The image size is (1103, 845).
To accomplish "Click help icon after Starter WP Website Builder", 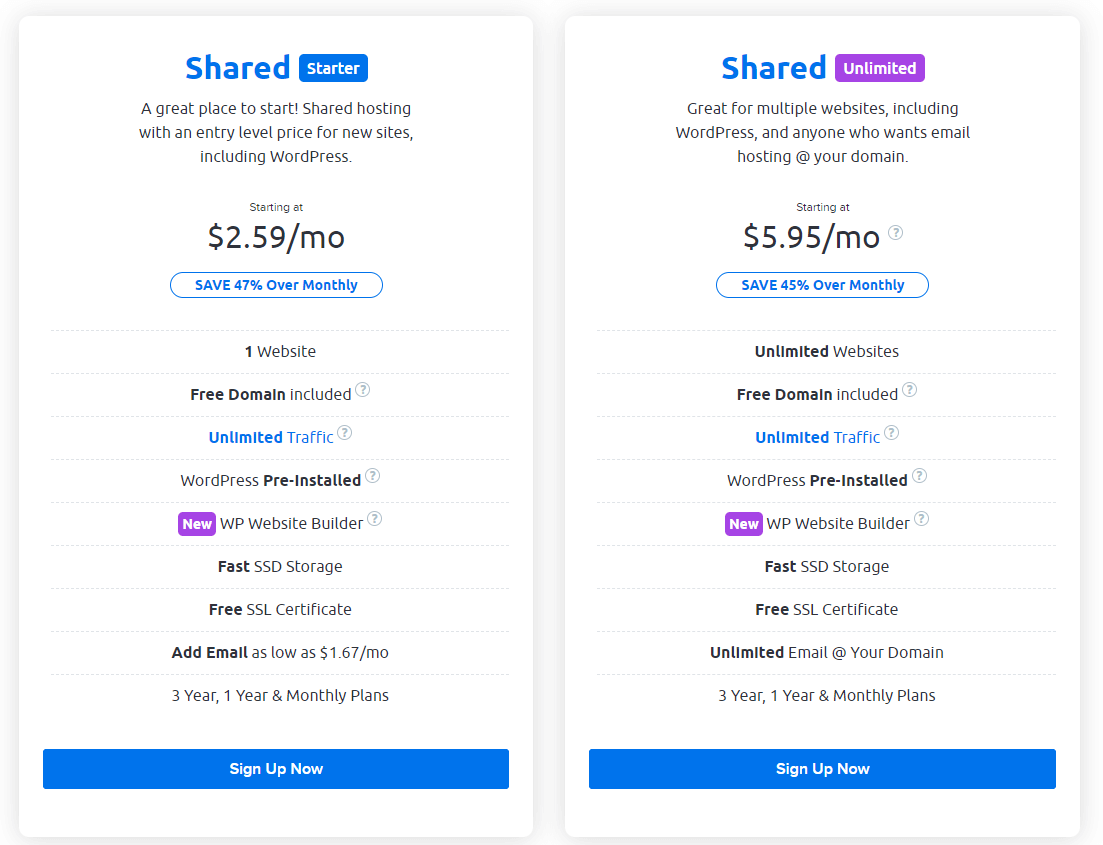I will pyautogui.click(x=375, y=519).
